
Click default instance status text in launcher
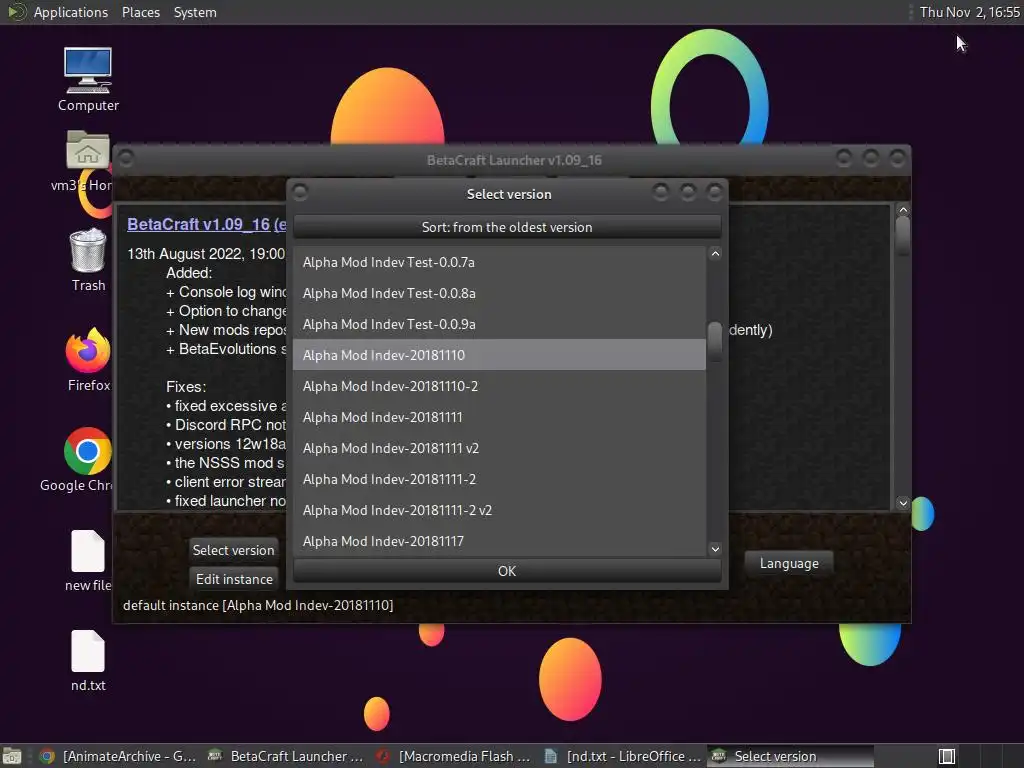click(x=258, y=605)
